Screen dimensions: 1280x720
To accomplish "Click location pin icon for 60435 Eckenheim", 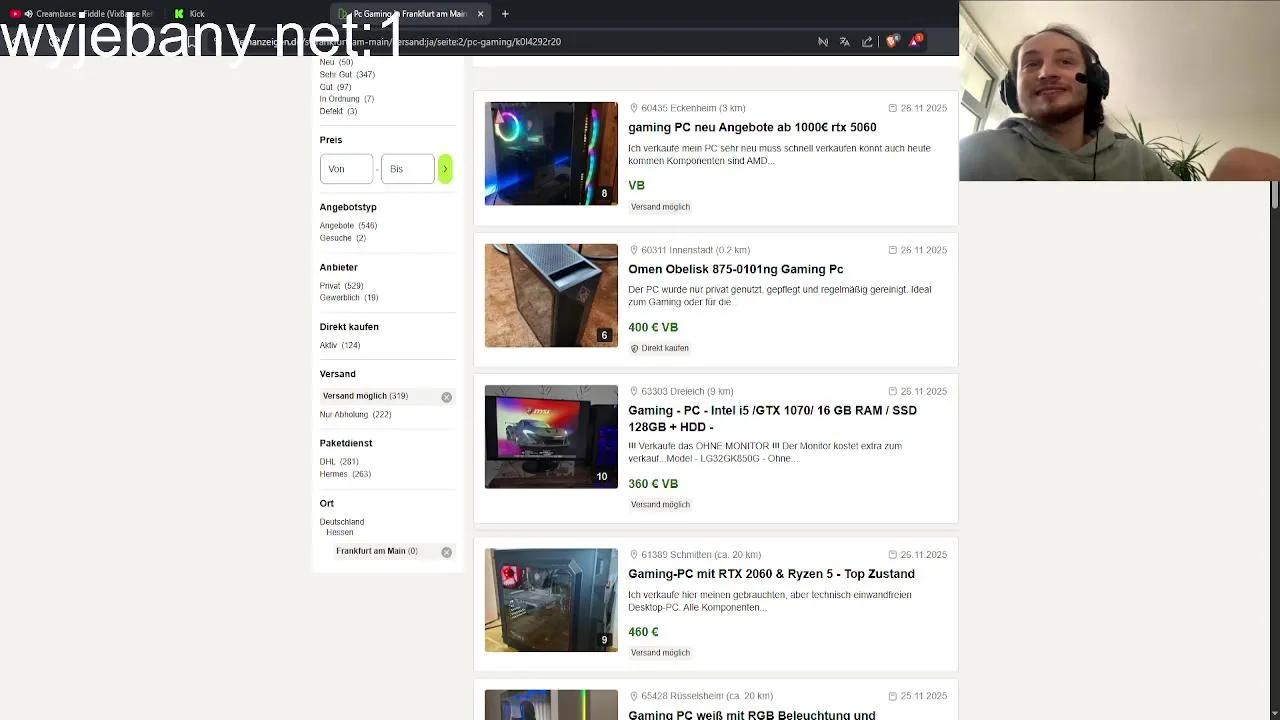I will (x=633, y=108).
